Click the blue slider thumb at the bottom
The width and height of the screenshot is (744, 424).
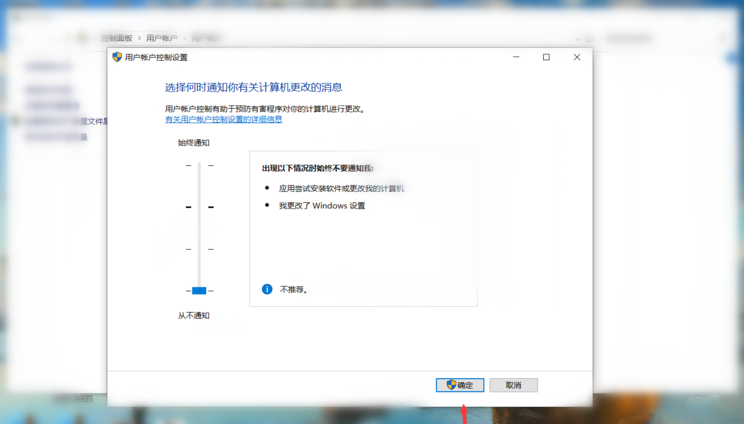pos(199,291)
